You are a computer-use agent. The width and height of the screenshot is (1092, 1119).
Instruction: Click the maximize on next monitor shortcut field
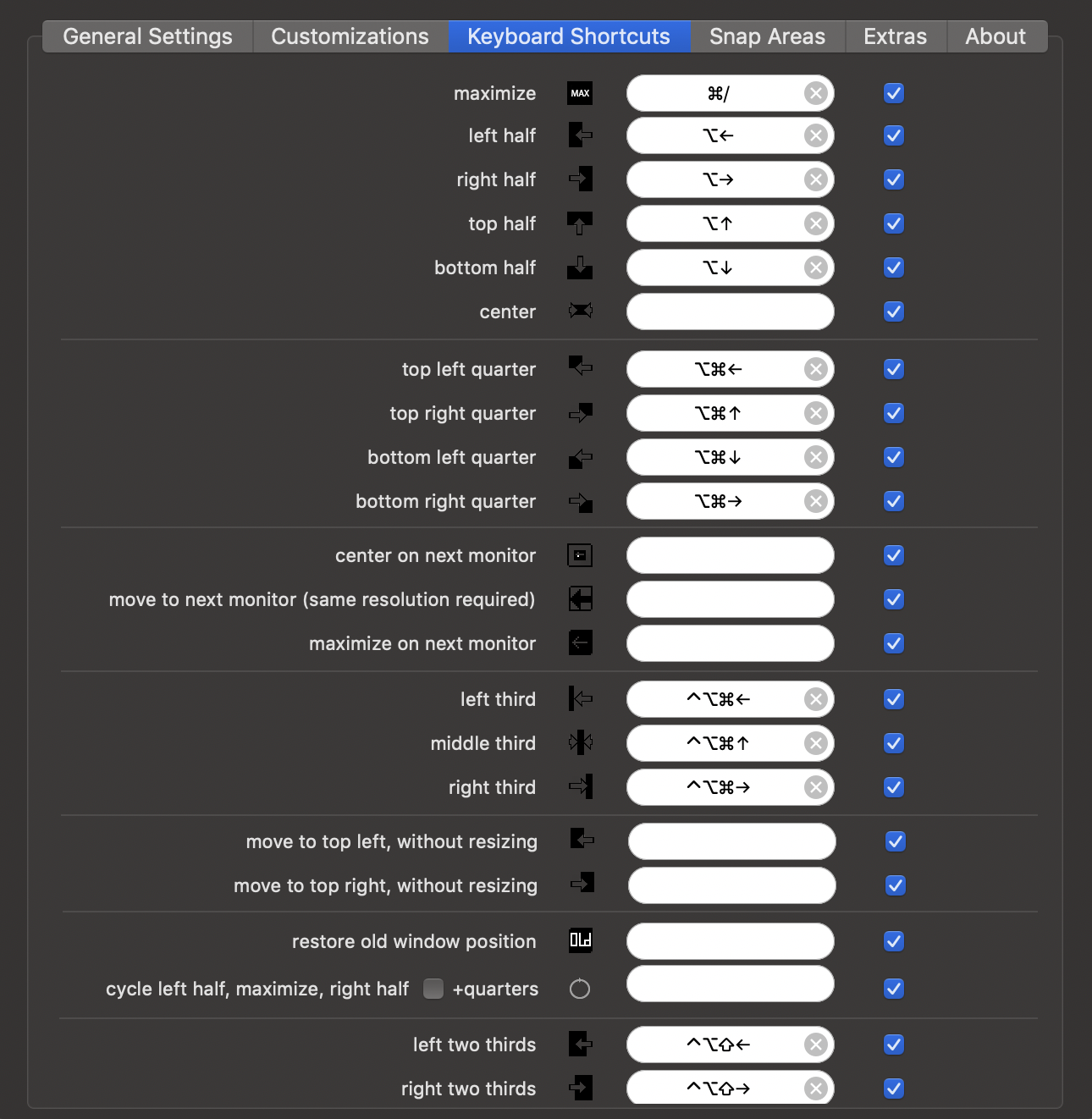(x=730, y=643)
